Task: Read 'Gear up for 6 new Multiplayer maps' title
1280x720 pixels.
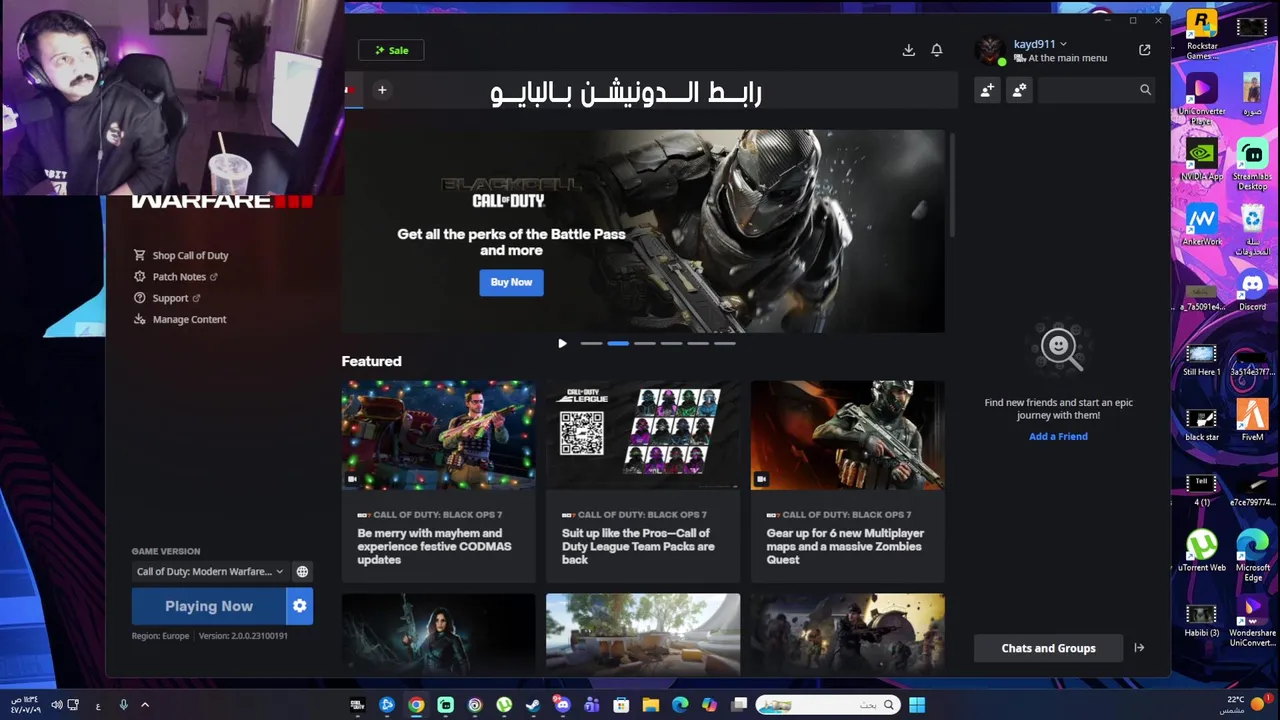Action: (x=845, y=546)
